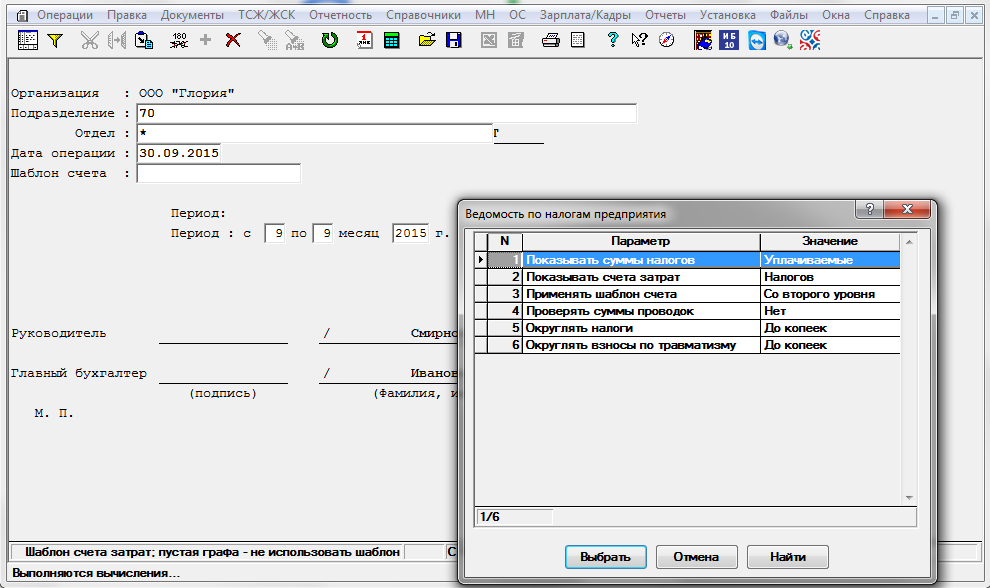Open the Операции menu
This screenshot has height=588, width=990.
tap(65, 15)
